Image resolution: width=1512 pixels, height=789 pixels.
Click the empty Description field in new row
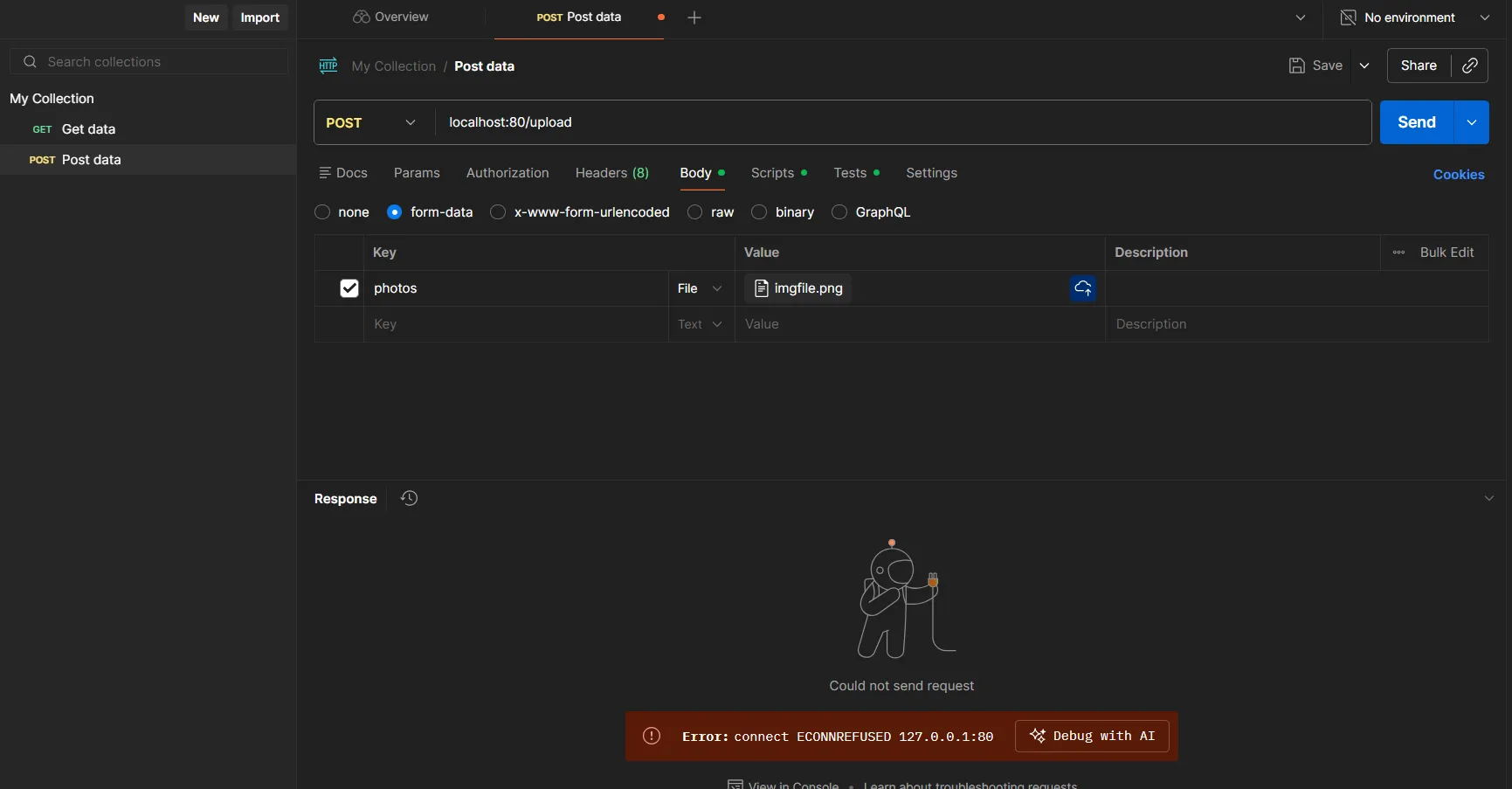[x=1297, y=324]
